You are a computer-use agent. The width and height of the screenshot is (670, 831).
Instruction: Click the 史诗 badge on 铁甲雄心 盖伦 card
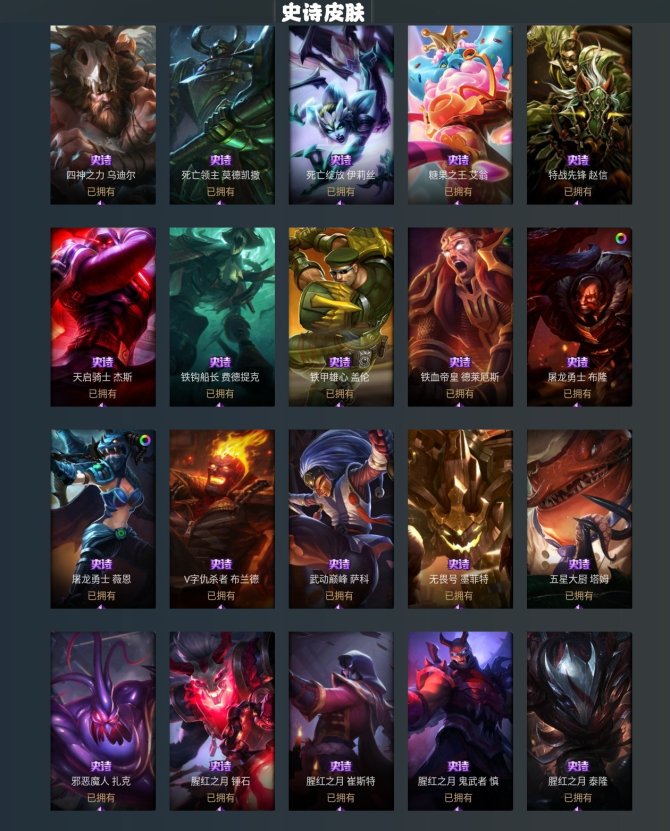(x=340, y=362)
